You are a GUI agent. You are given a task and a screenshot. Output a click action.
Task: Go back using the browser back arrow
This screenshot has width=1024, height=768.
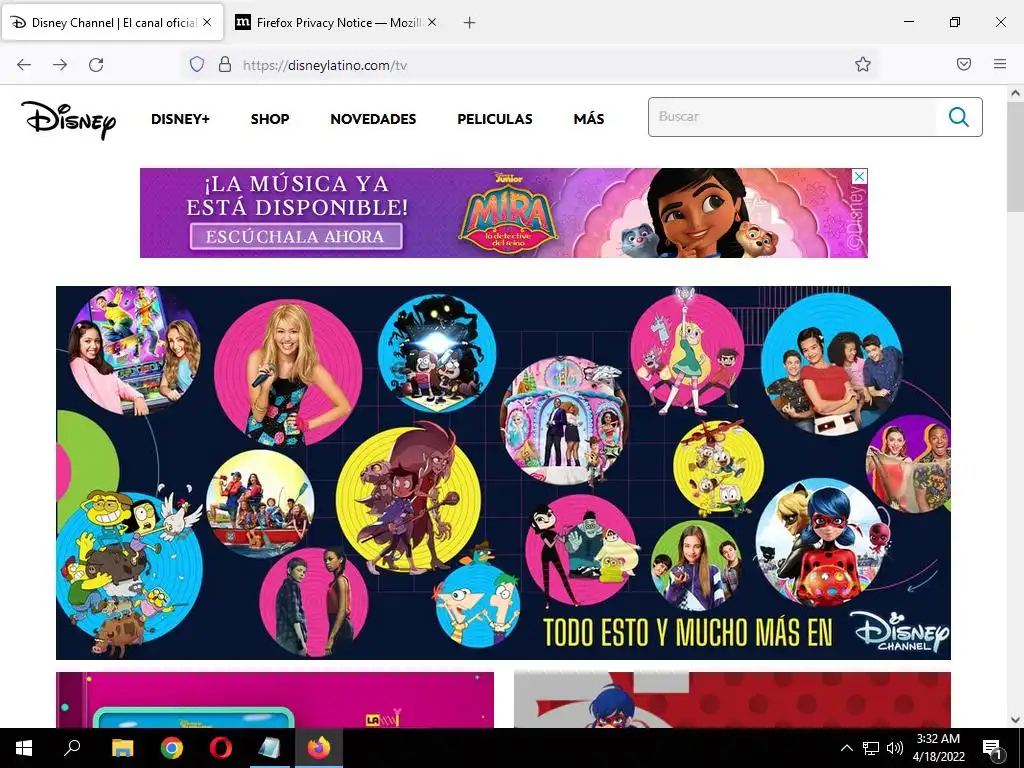tap(24, 65)
